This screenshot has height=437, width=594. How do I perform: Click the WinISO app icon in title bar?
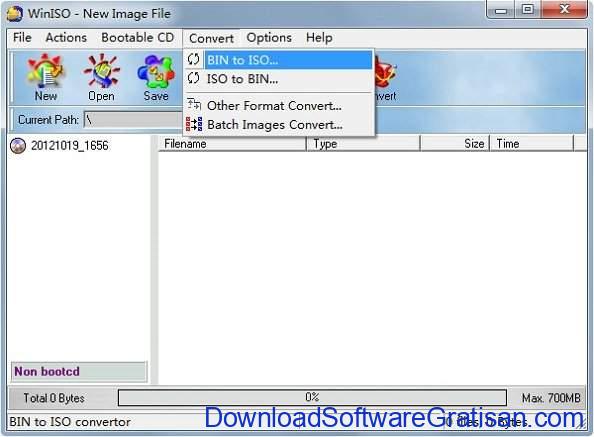14,13
